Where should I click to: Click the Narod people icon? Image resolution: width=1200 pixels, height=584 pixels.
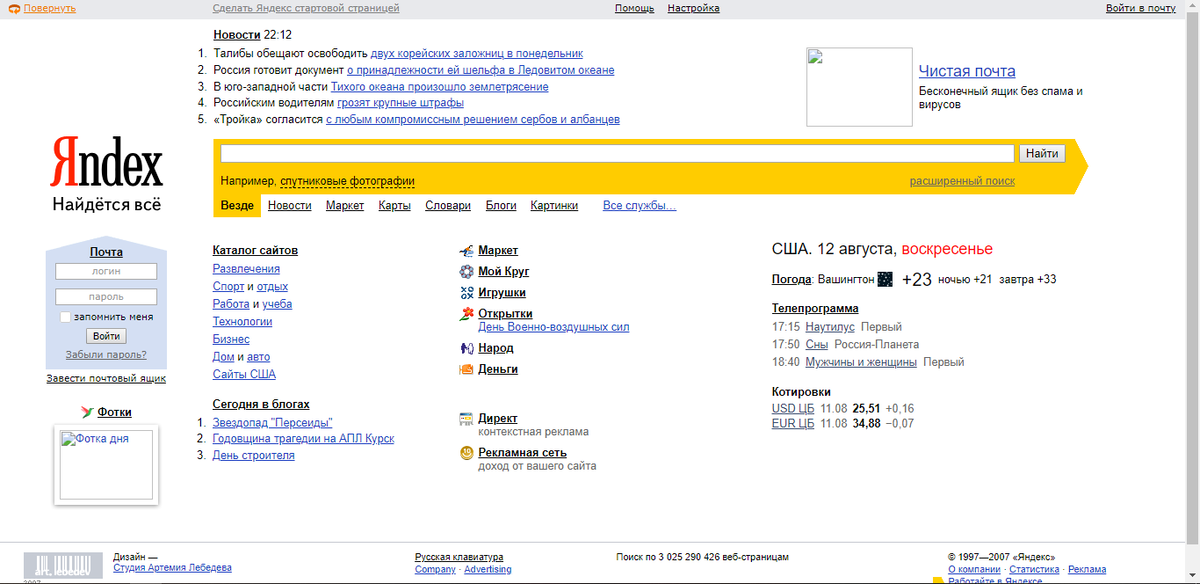pyautogui.click(x=466, y=348)
